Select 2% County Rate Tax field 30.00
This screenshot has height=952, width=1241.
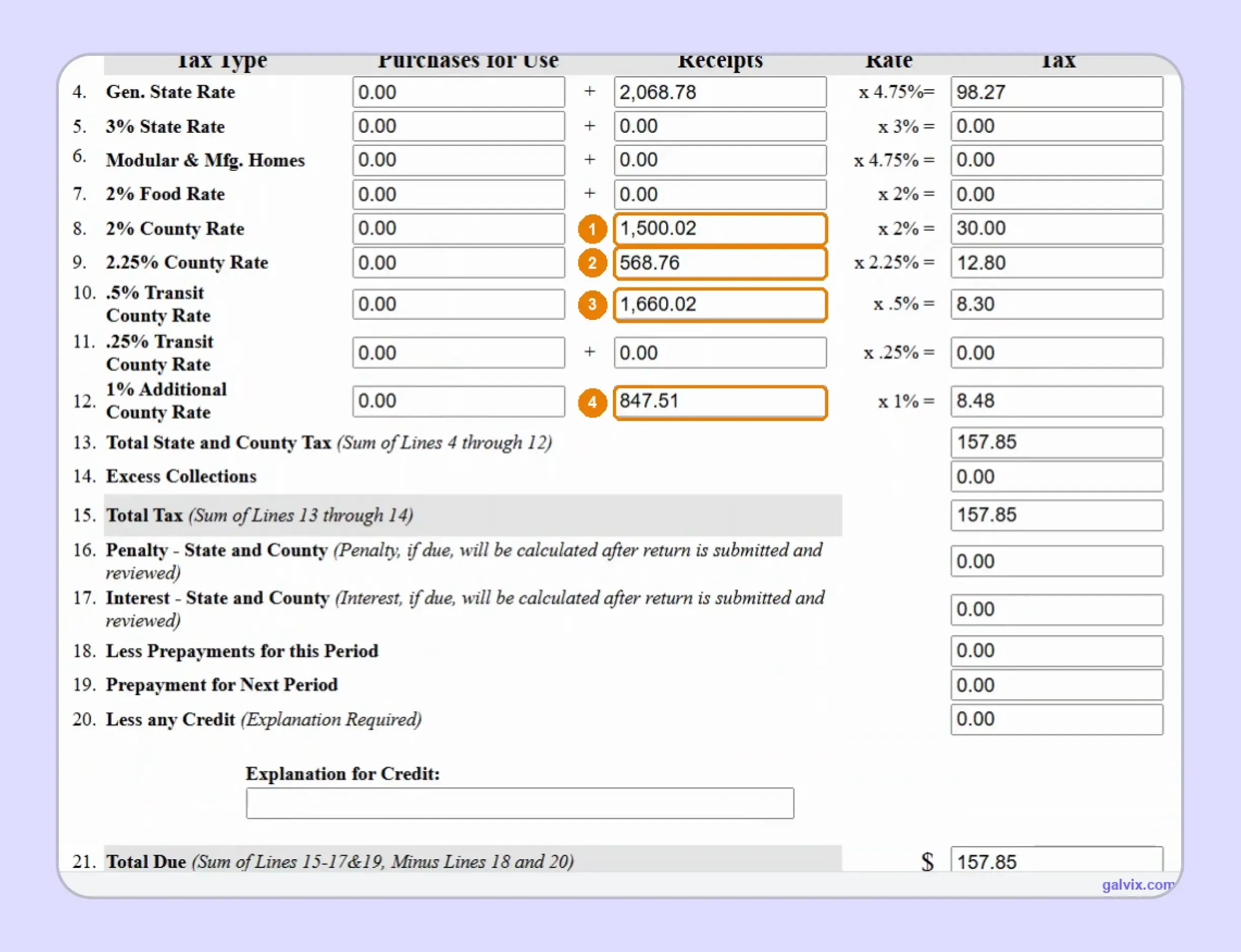pyautogui.click(x=1057, y=229)
